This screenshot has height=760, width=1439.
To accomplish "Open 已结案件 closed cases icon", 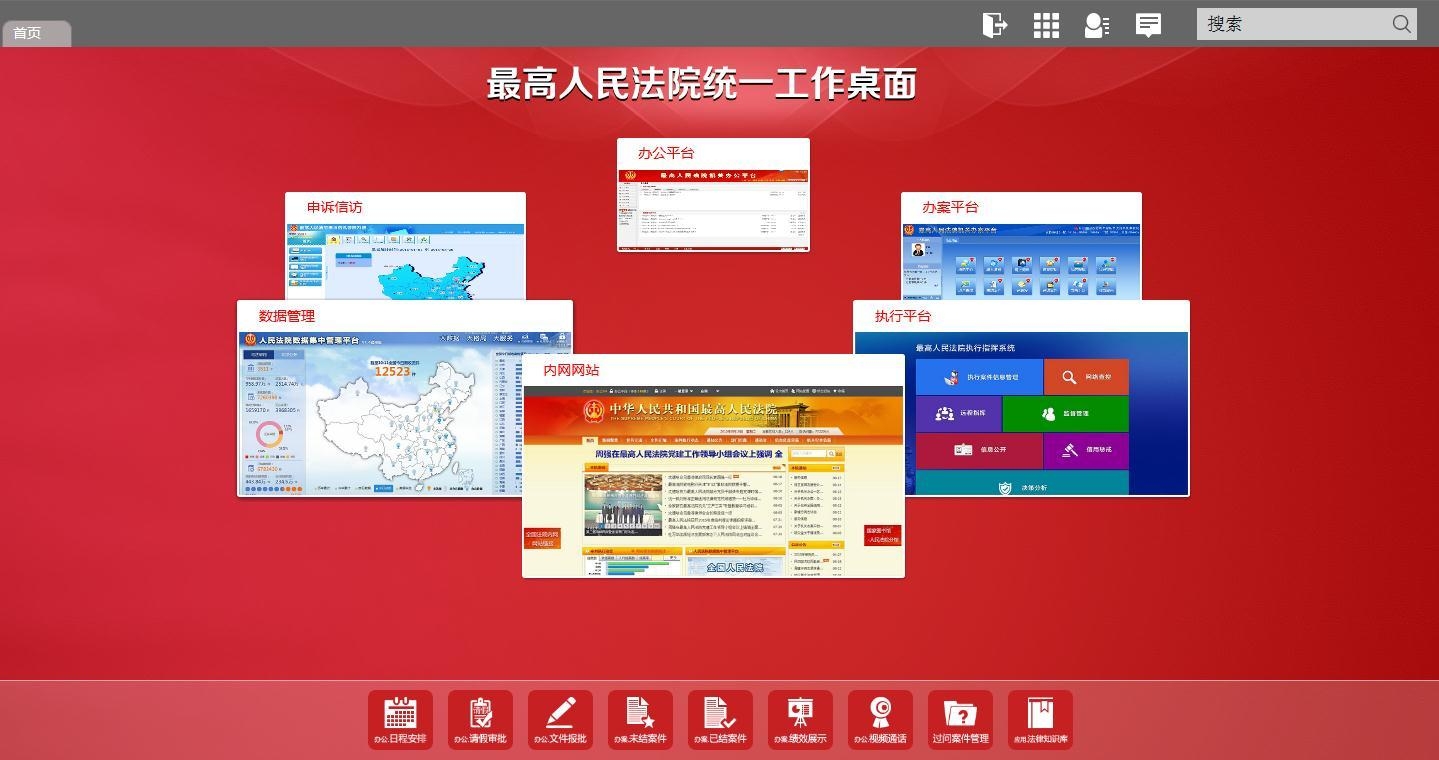I will (x=720, y=719).
